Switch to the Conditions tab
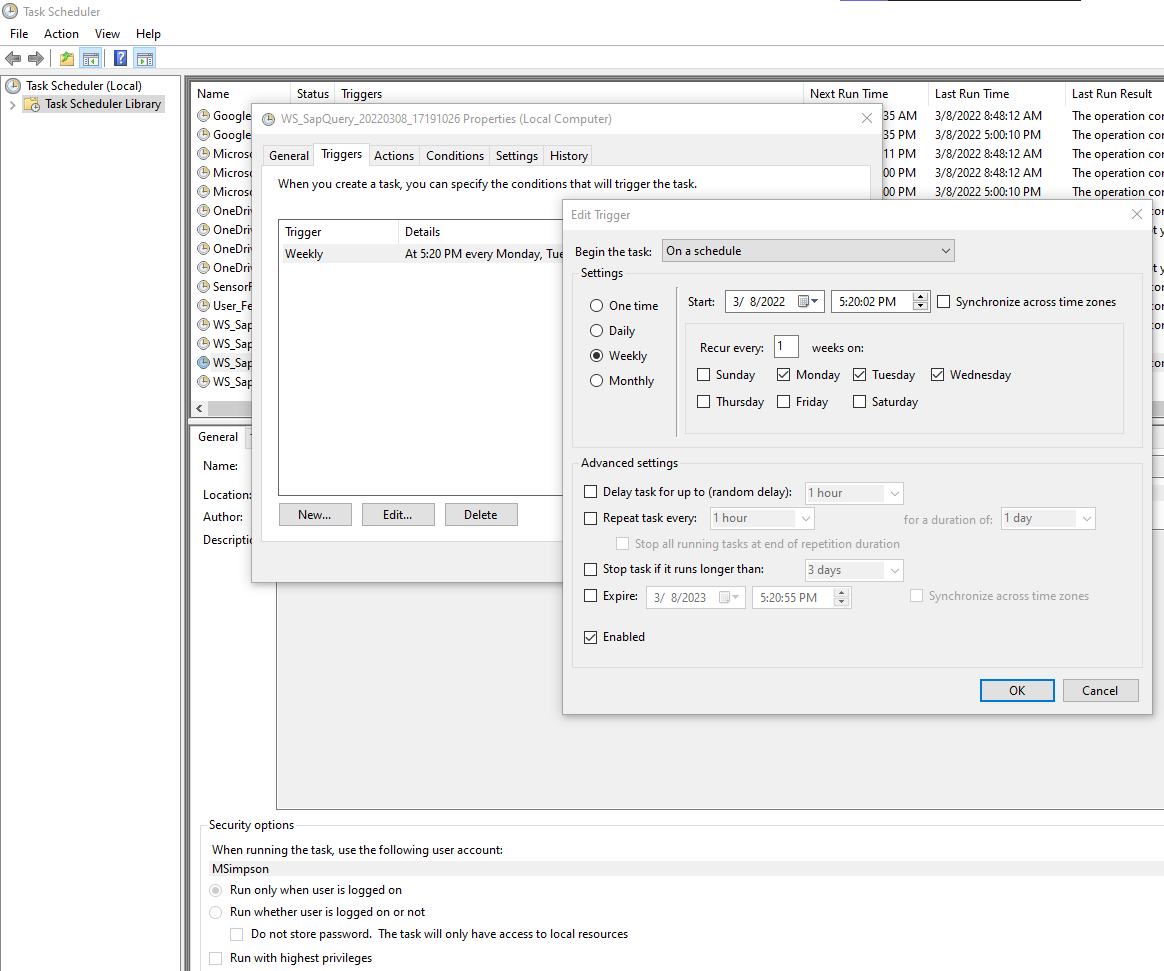1164x971 pixels. (454, 155)
